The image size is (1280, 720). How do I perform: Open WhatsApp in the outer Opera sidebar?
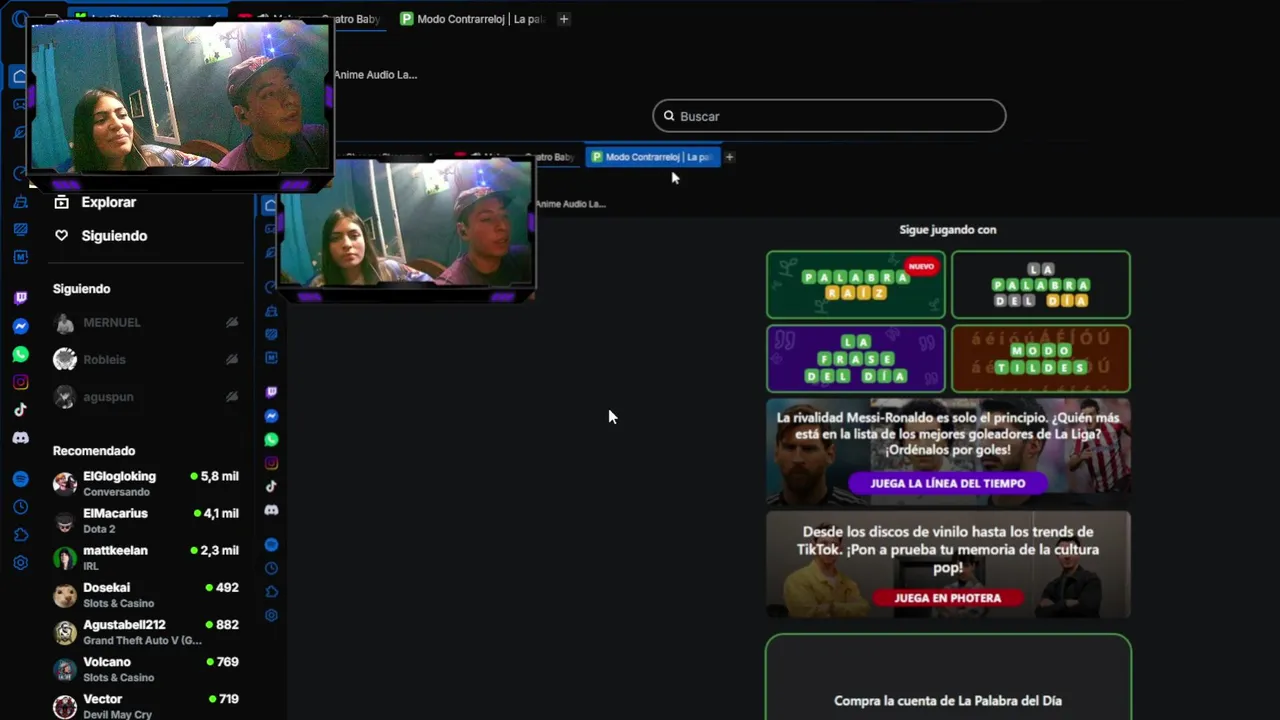click(20, 354)
